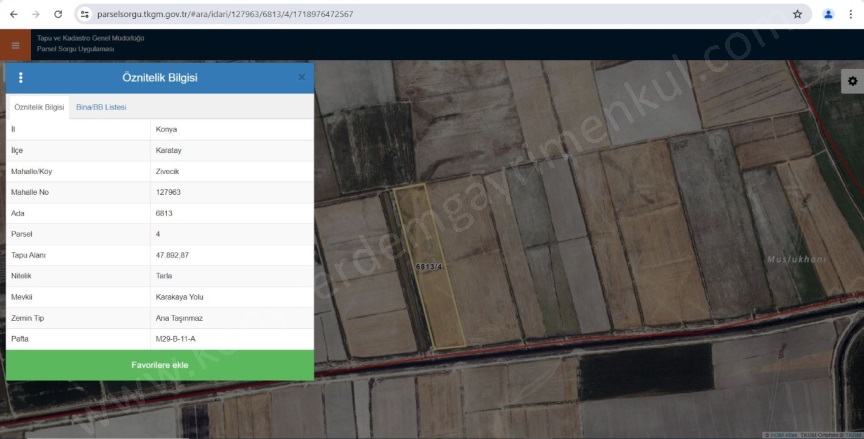864x439 pixels.
Task: Bookmark this page with the star icon
Action: click(x=797, y=15)
